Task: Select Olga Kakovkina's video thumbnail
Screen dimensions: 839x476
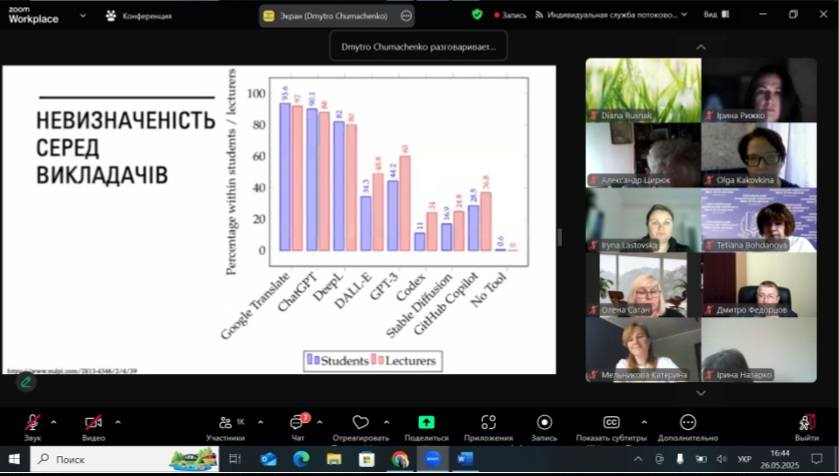Action: [758, 155]
